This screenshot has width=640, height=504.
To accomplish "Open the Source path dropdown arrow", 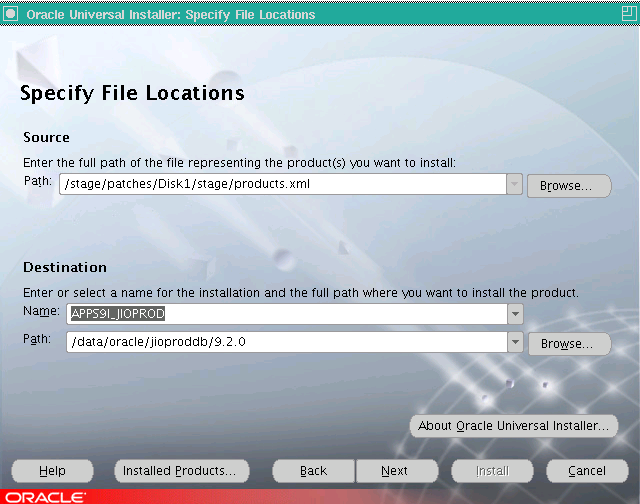I will tap(514, 184).
